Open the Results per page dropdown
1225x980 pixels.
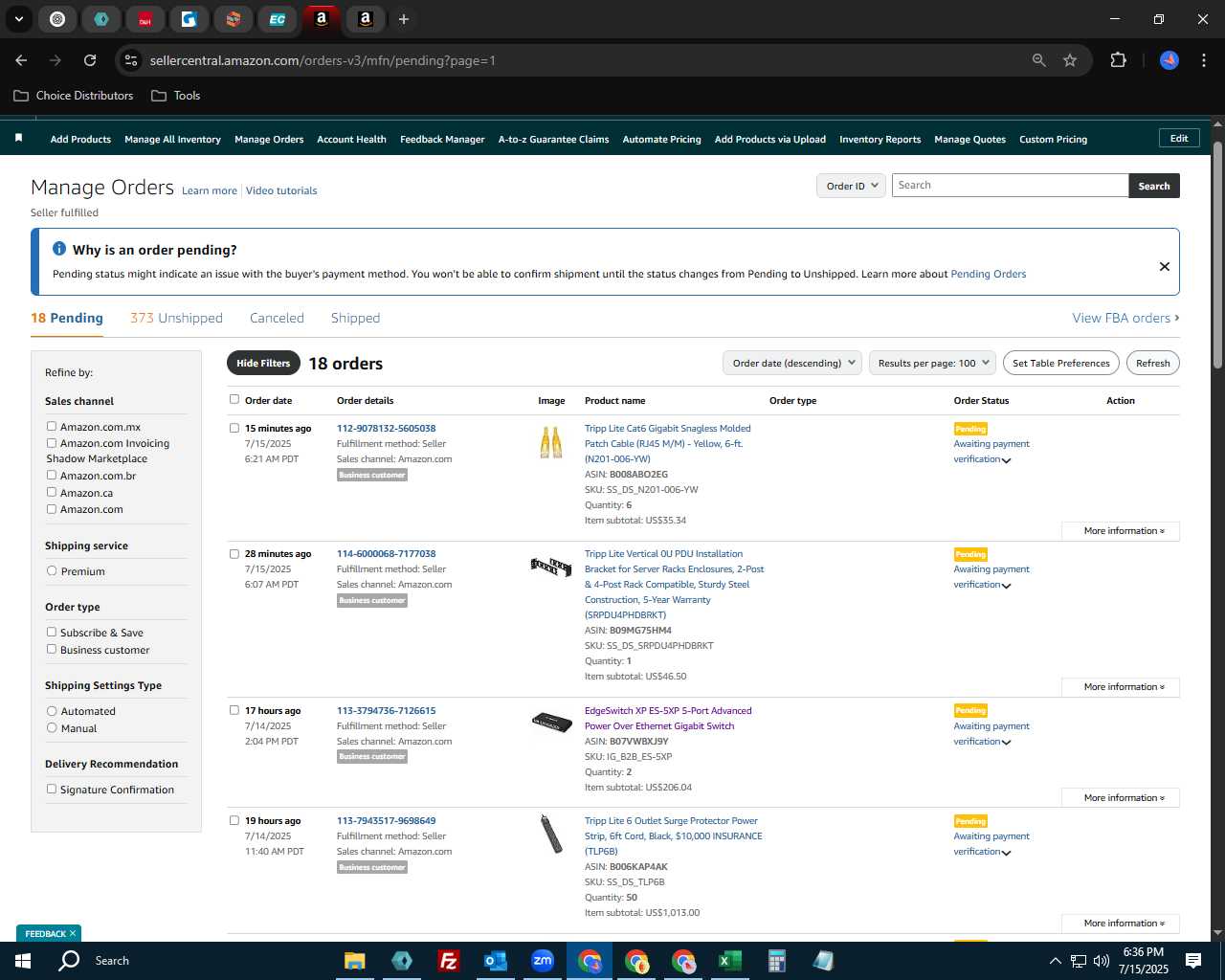pyautogui.click(x=932, y=363)
